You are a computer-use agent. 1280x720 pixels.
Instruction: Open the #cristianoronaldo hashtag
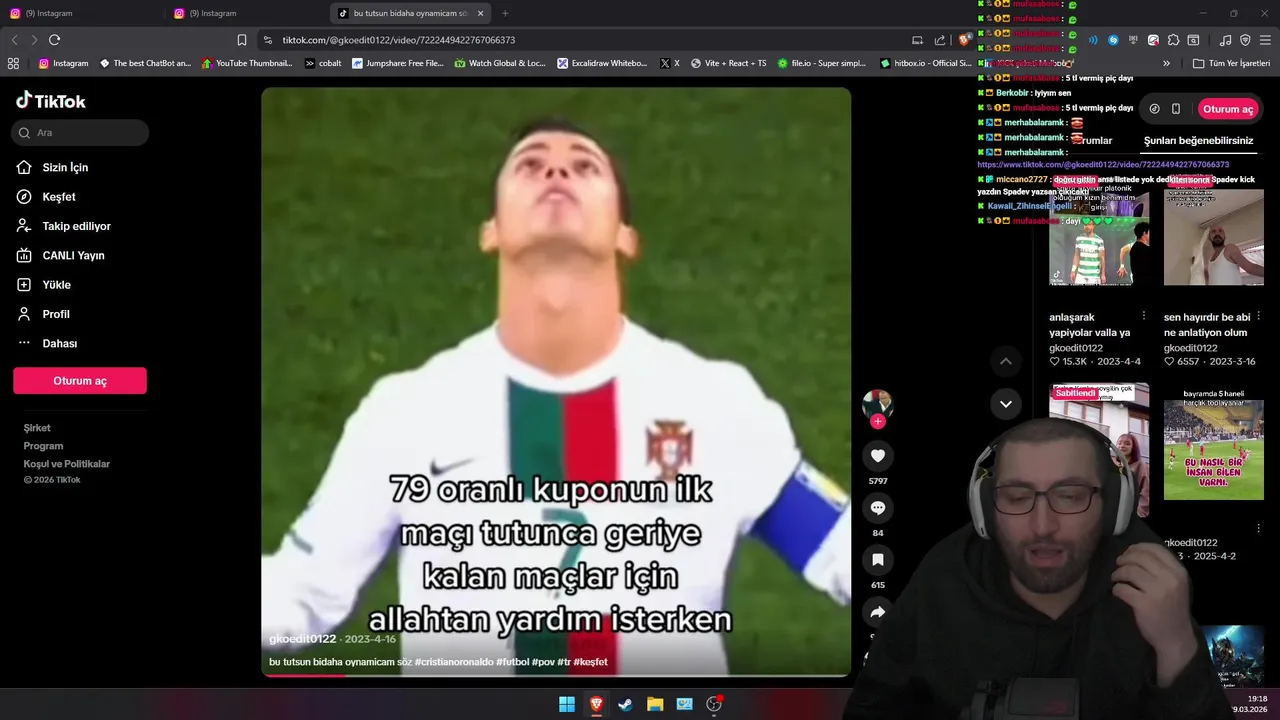[454, 662]
